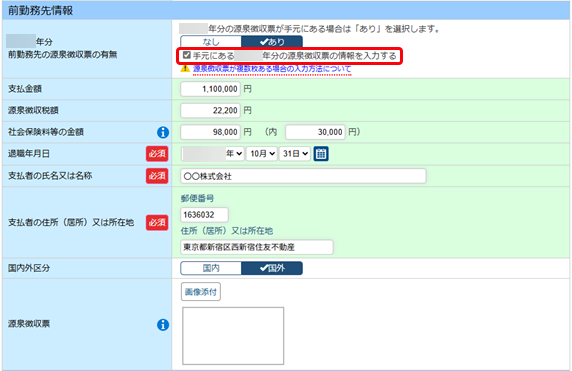Screen dimensions: 572x371
Task: Show info for 社会保険料等の金額
Action: coord(163,132)
